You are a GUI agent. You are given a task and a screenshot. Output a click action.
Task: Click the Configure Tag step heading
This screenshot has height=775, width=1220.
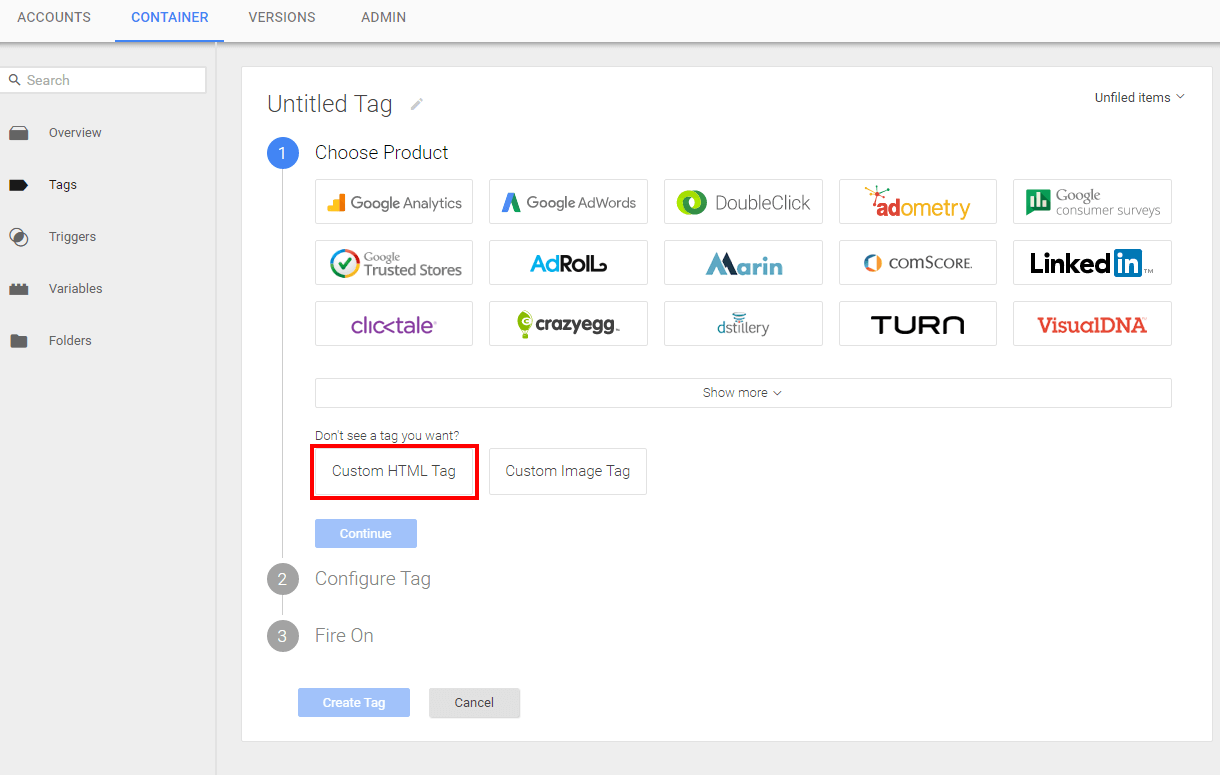coord(373,579)
